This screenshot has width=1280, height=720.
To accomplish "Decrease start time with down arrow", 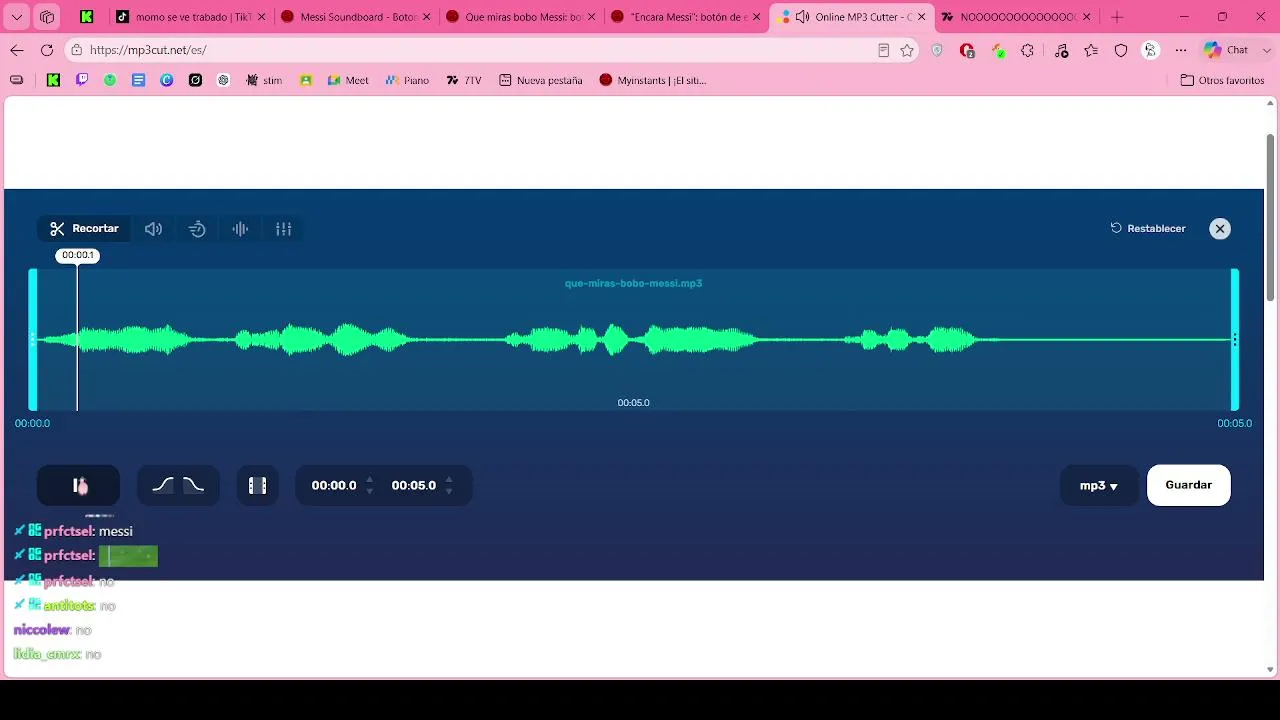I will [369, 492].
